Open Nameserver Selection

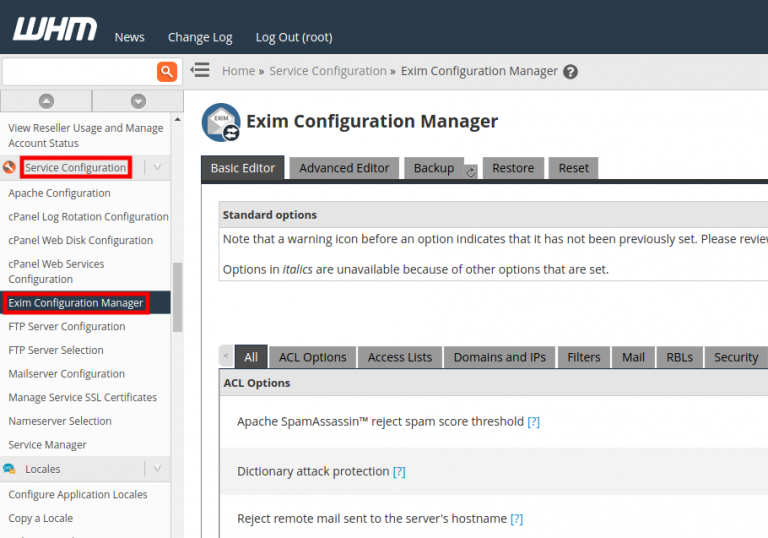click(x=60, y=421)
